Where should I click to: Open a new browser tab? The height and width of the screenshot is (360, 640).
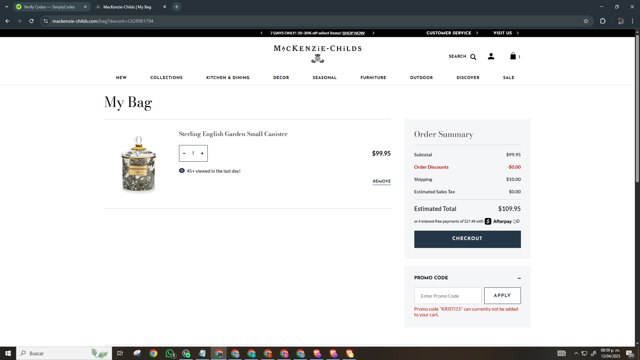[176, 7]
